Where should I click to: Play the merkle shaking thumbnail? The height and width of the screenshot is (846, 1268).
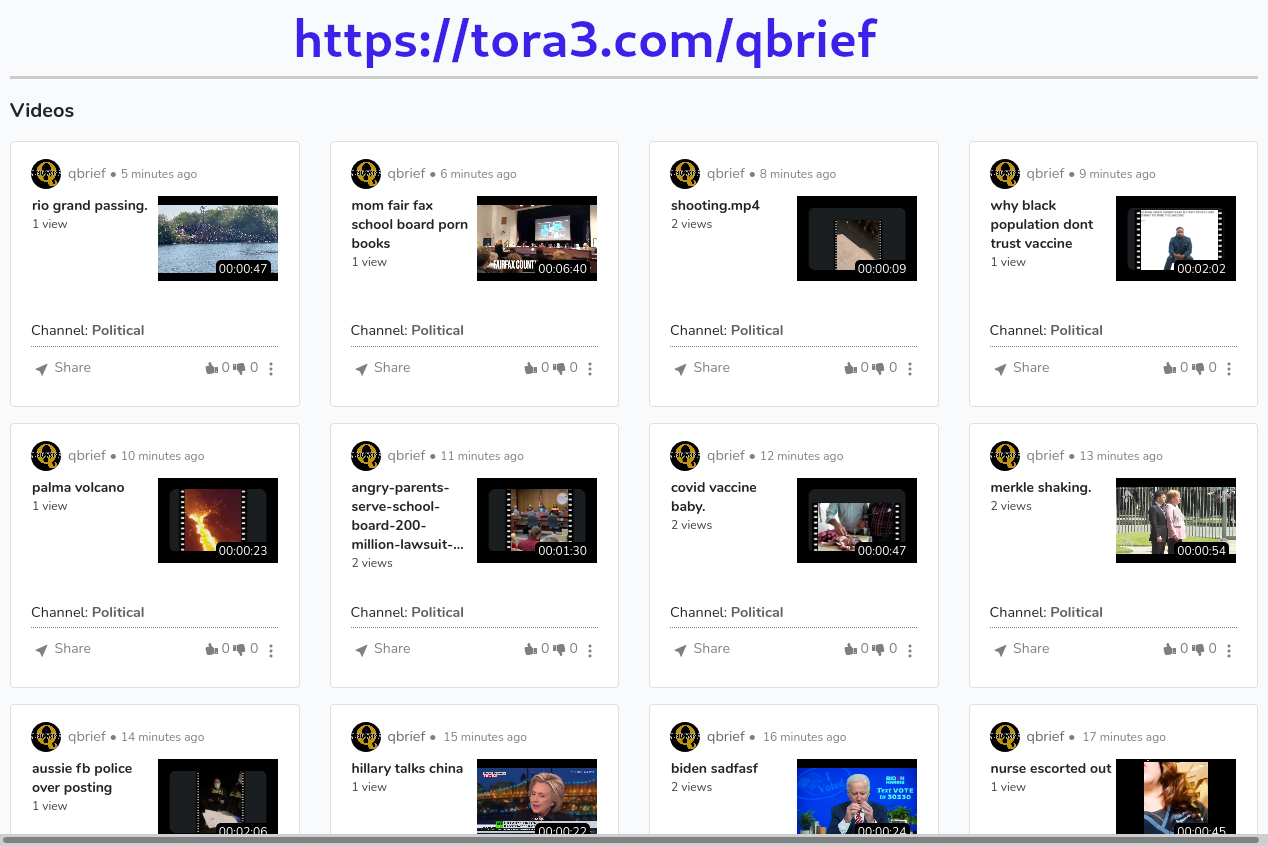(x=1176, y=520)
